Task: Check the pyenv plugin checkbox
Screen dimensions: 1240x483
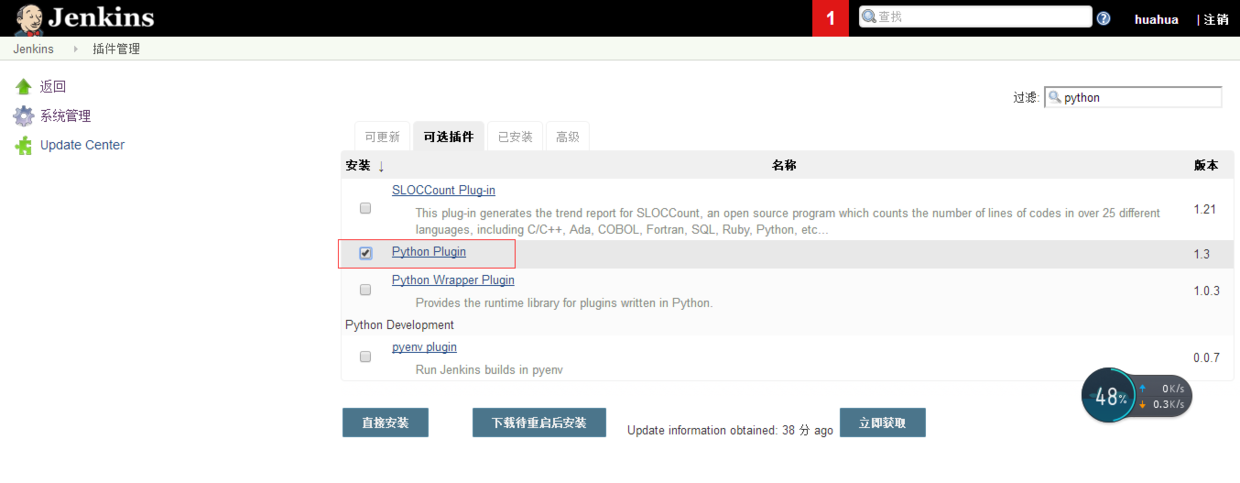Action: [x=365, y=356]
